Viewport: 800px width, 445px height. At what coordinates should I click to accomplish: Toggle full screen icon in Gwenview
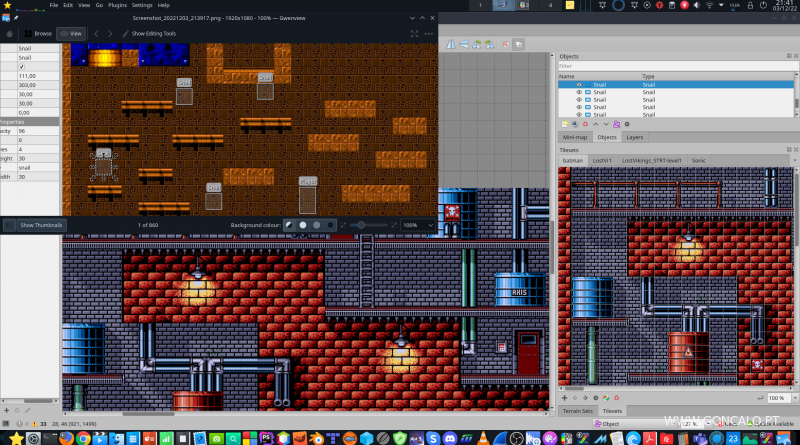click(x=414, y=34)
